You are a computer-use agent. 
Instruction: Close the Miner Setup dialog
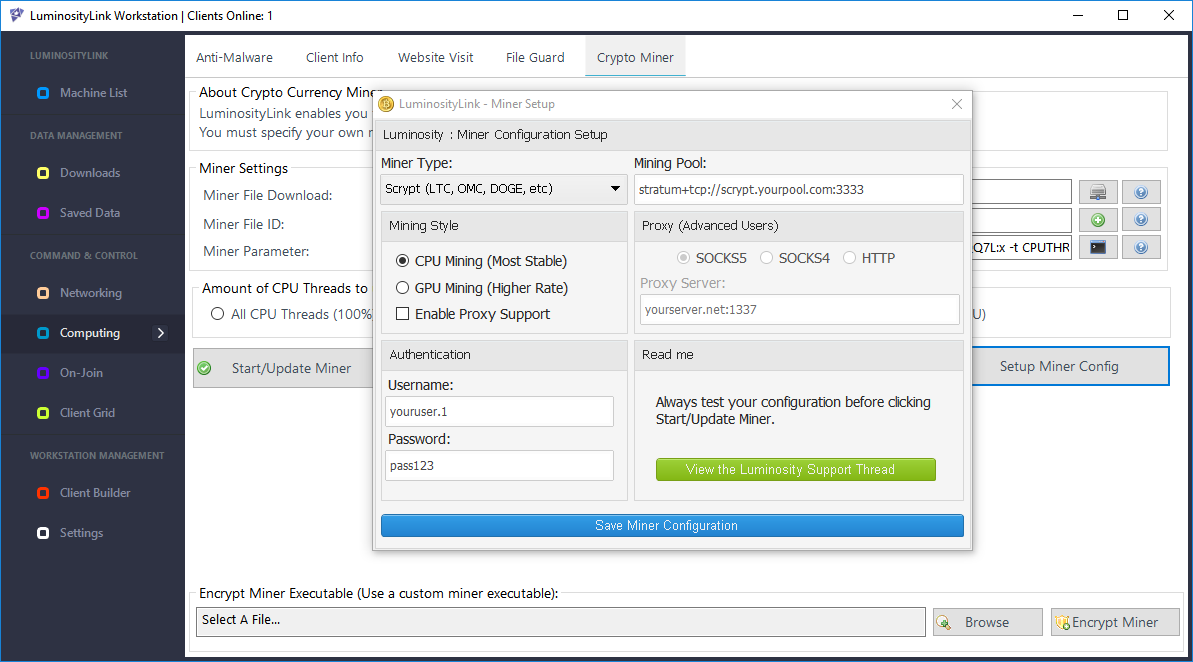[x=956, y=104]
